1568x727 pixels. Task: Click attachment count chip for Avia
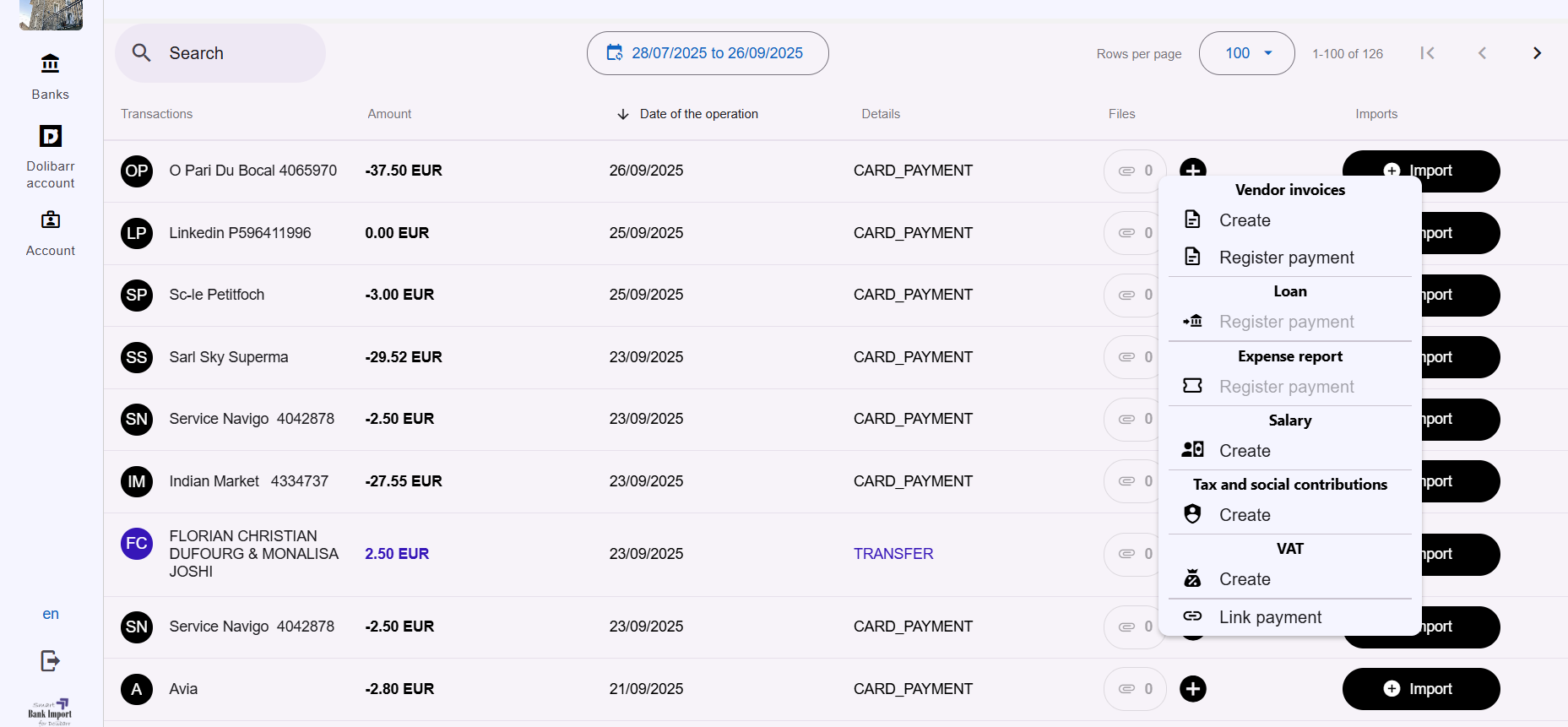pos(1135,689)
